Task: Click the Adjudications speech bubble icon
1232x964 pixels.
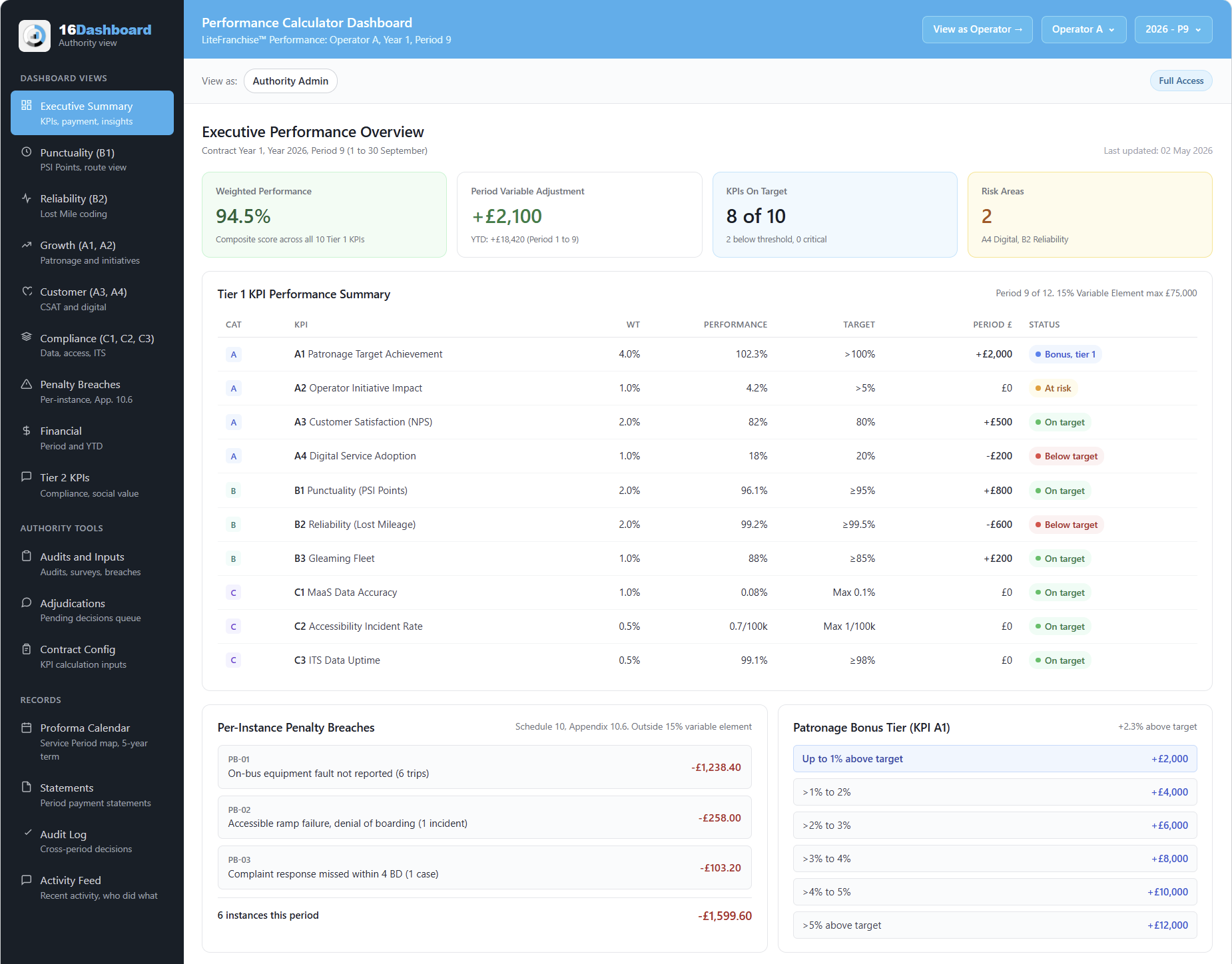Action: pos(27,602)
